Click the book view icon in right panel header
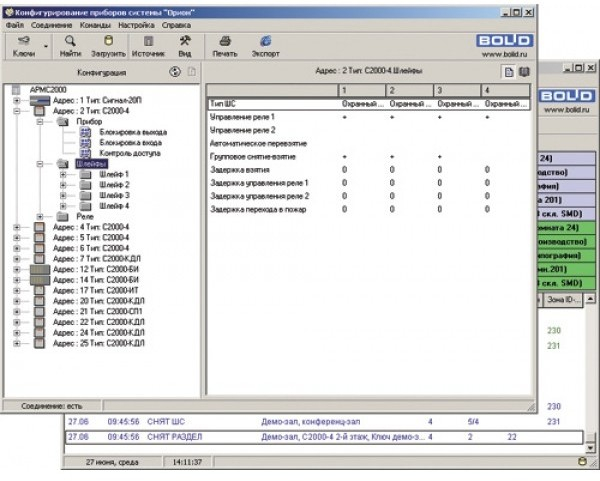Viewport: 600px width, 481px height. click(522, 72)
